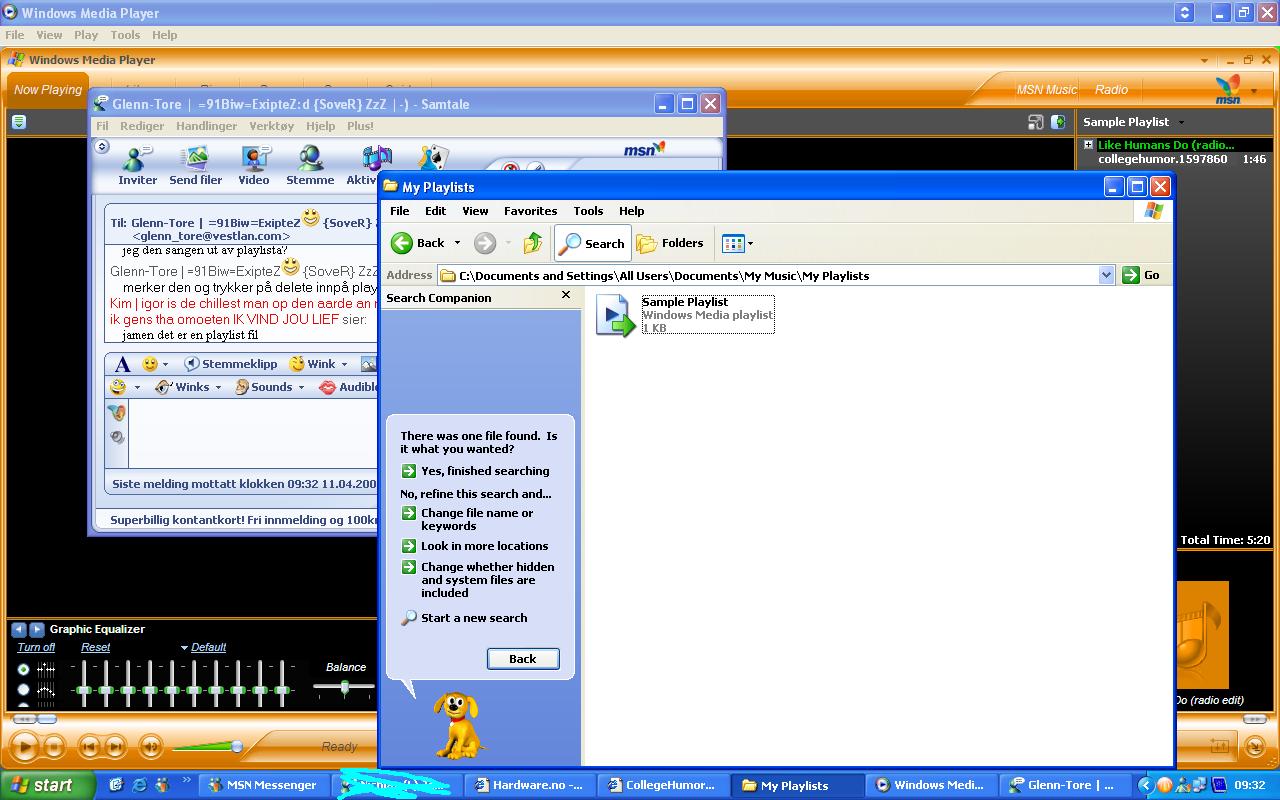Screen dimensions: 1280x800
Task: Click the Go arrow button in address bar
Action: 1131,275
